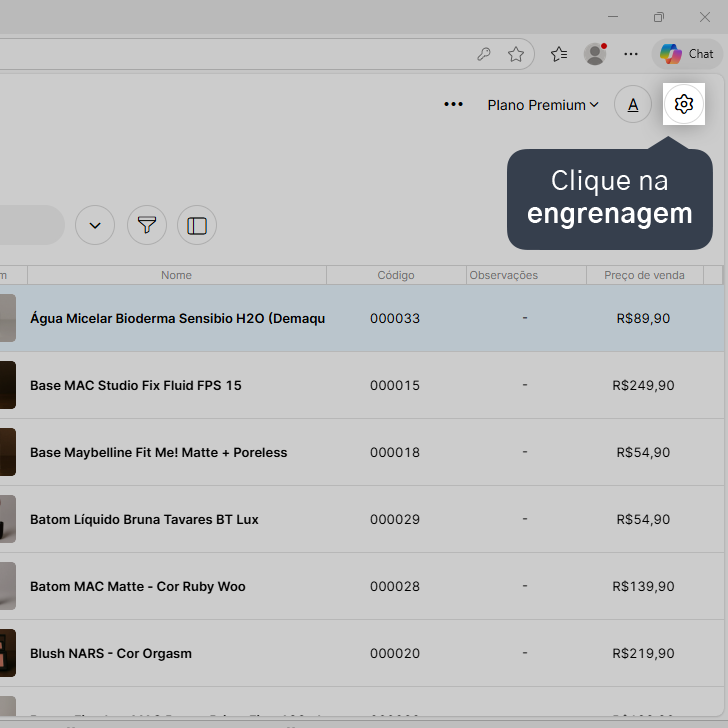Sort by the Nome column header
The height and width of the screenshot is (728, 728).
click(176, 275)
